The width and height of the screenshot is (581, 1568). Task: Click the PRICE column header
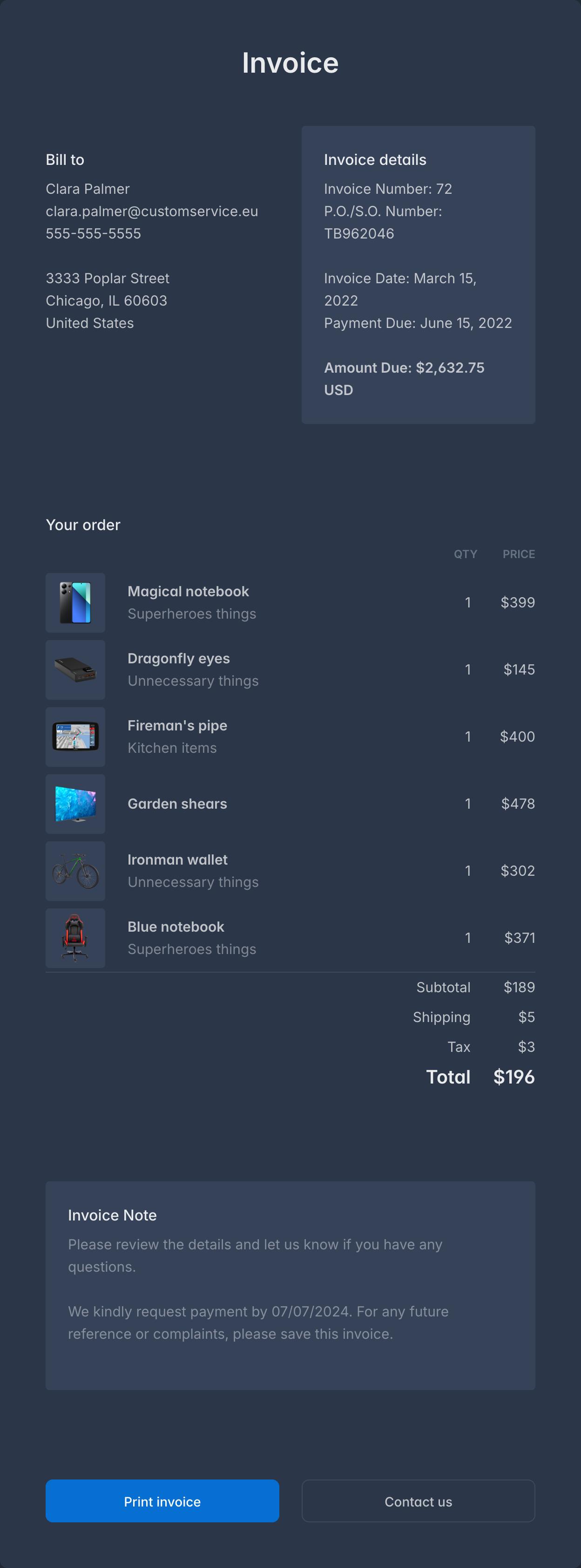coord(518,554)
